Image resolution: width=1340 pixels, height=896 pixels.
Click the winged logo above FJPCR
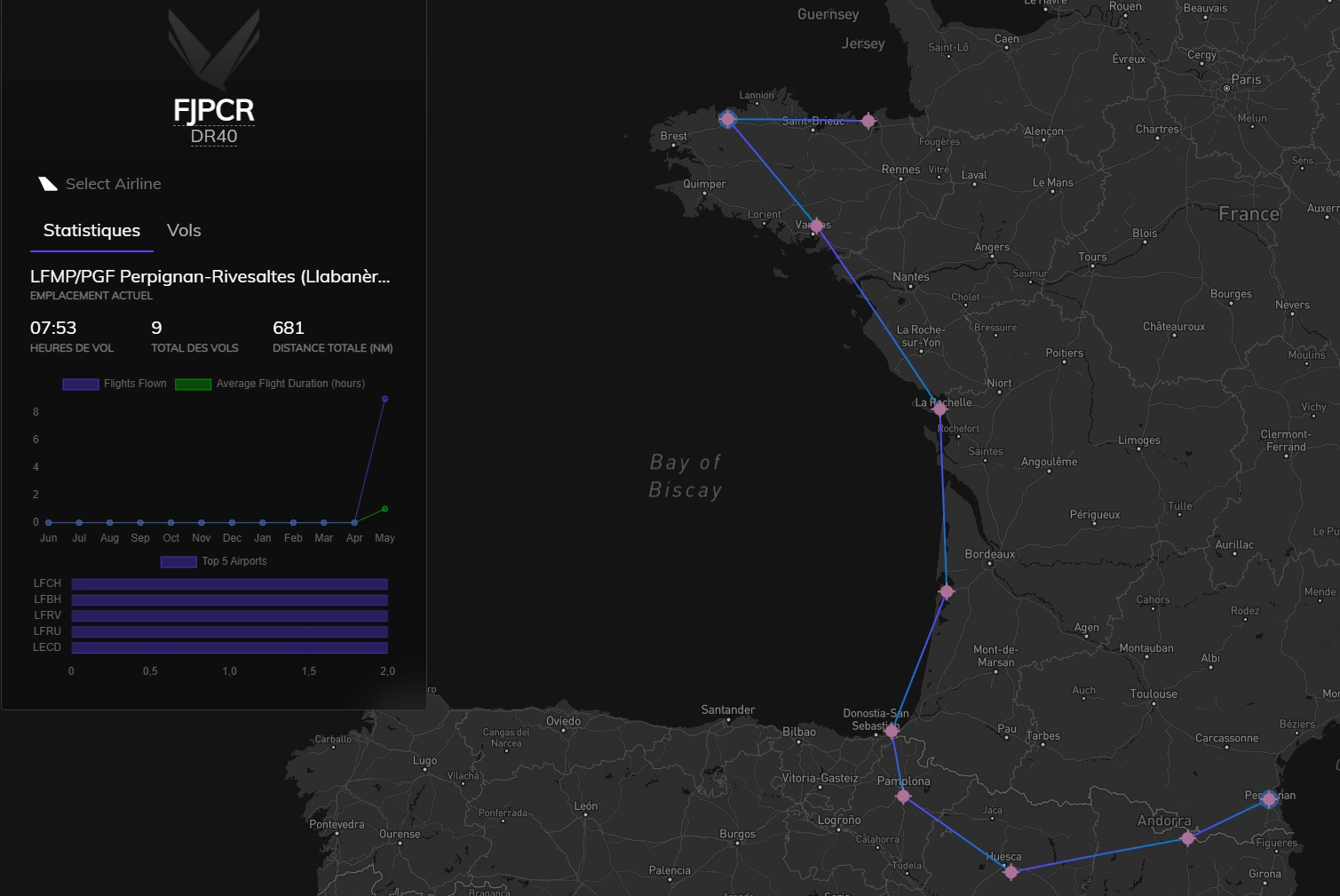pos(214,49)
